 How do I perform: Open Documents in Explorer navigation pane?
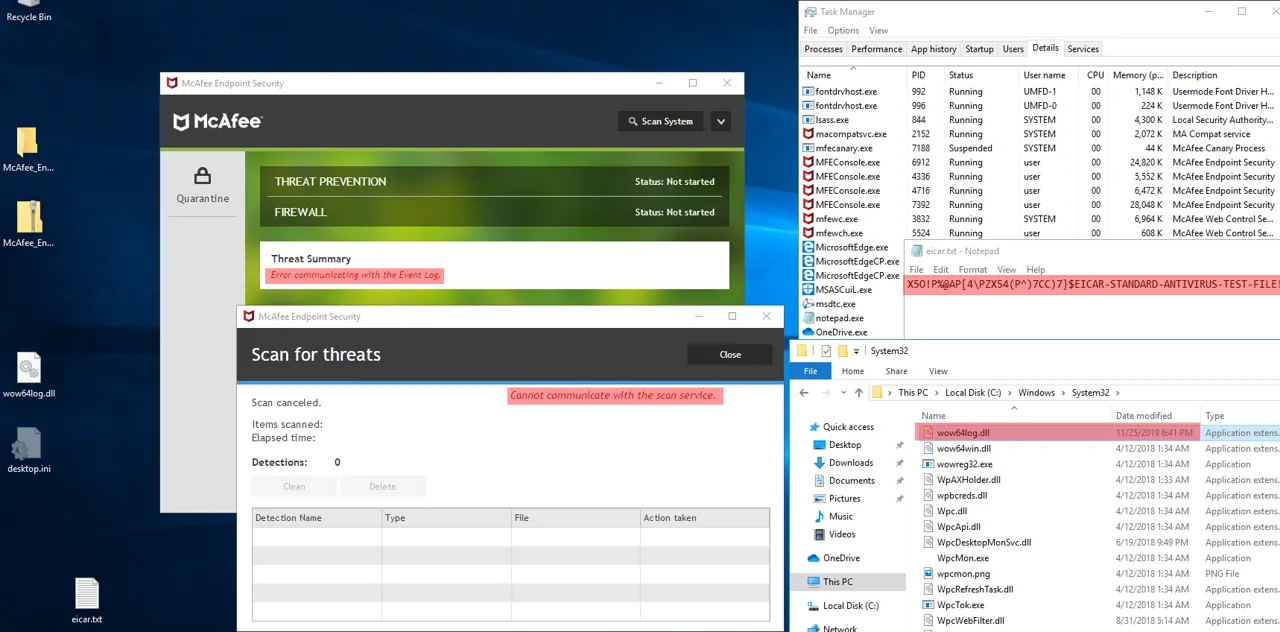852,481
